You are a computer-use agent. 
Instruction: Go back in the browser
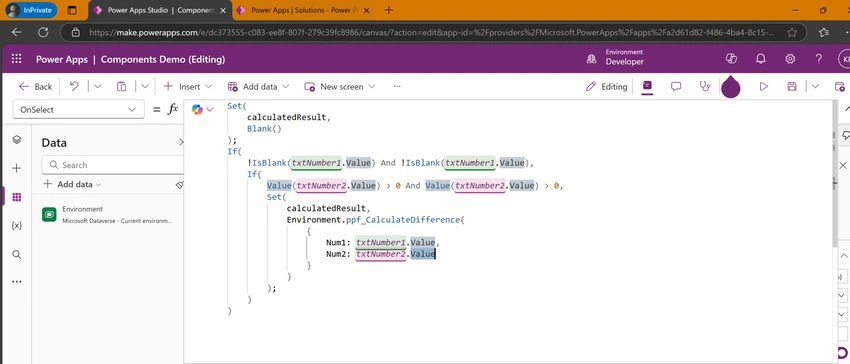(17, 32)
